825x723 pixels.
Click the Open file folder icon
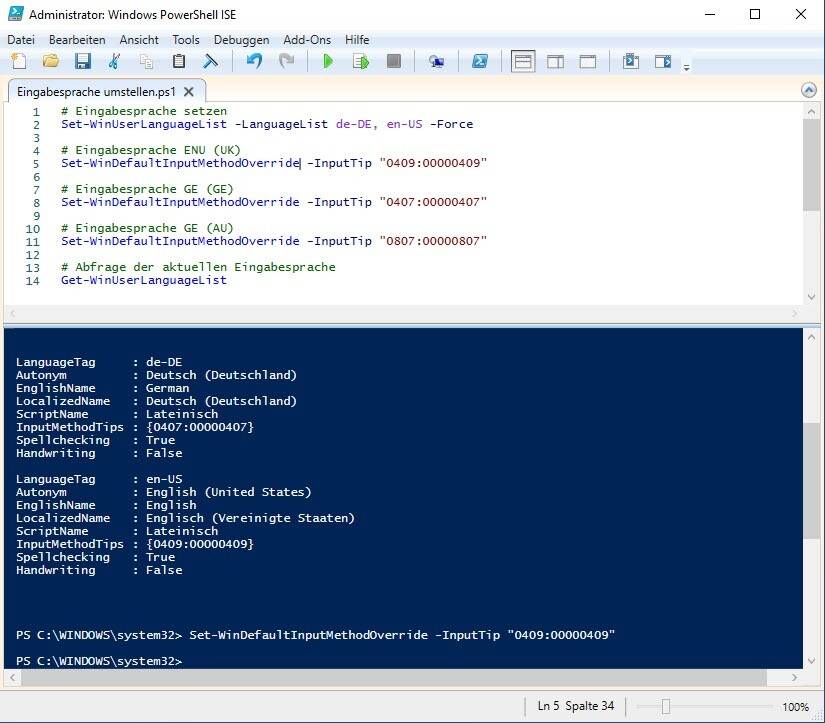click(x=50, y=62)
